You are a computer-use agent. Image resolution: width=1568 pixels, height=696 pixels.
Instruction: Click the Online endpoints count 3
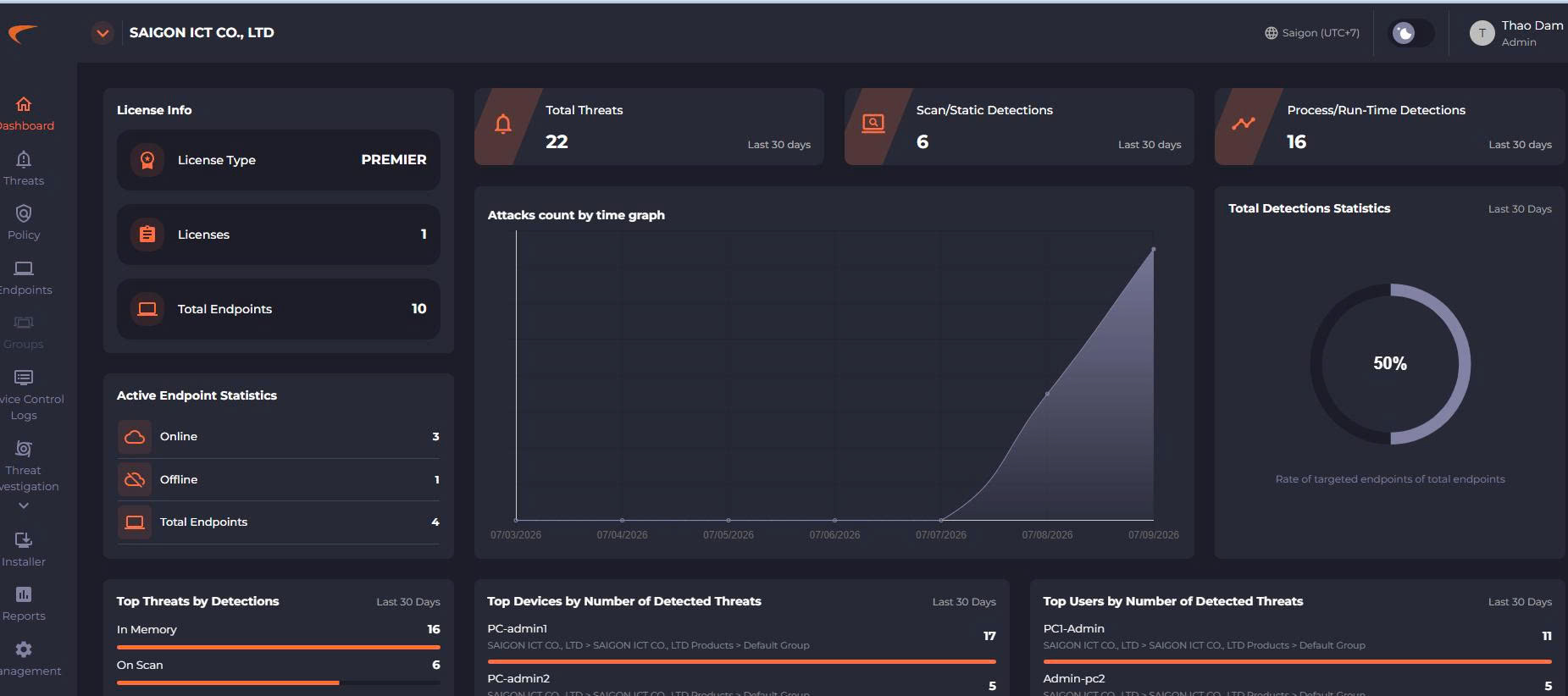click(435, 437)
